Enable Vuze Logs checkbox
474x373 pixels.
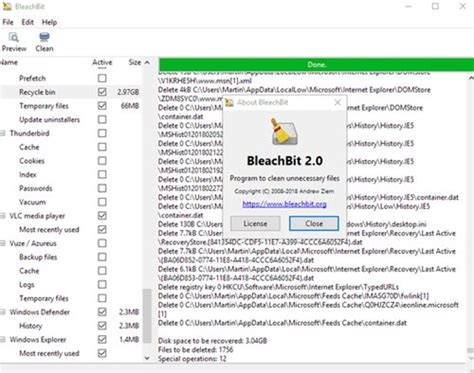click(102, 284)
